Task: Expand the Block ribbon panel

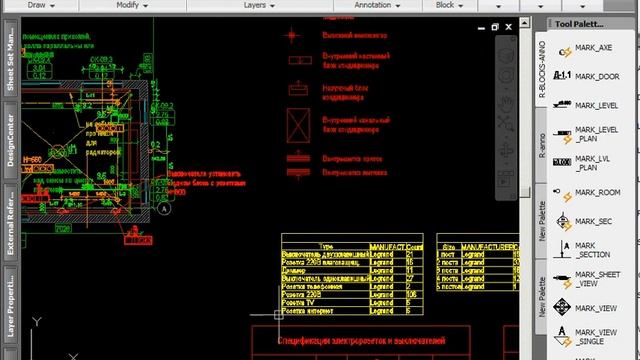Action: tap(449, 5)
